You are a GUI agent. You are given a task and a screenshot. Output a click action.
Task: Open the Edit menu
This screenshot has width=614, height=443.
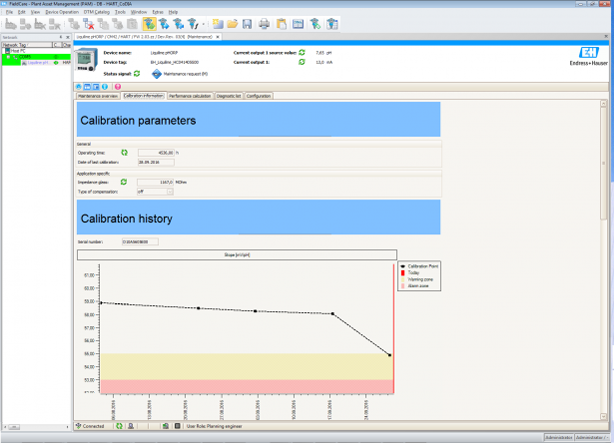22,12
